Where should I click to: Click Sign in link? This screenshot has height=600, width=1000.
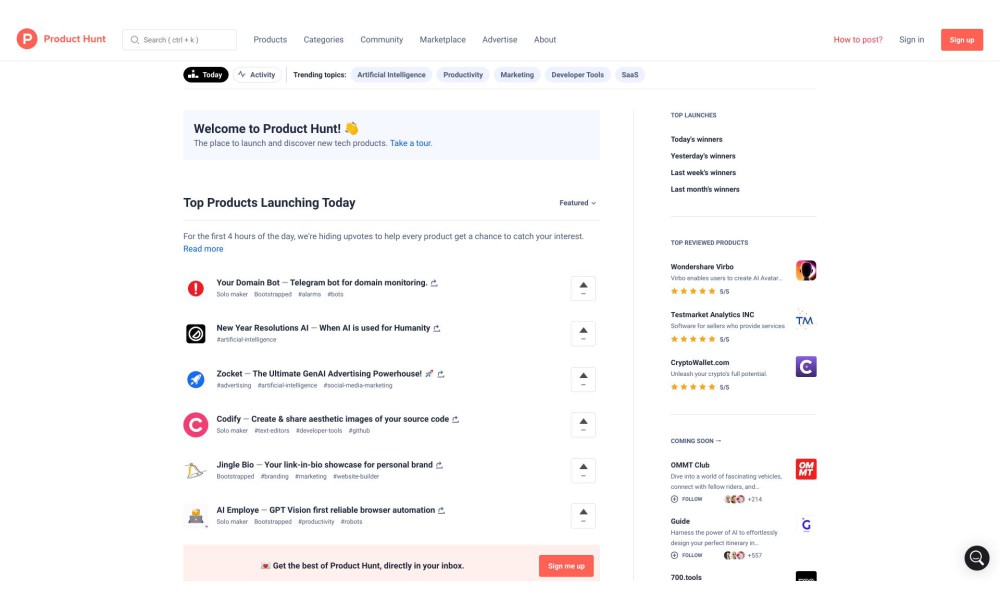(x=911, y=40)
